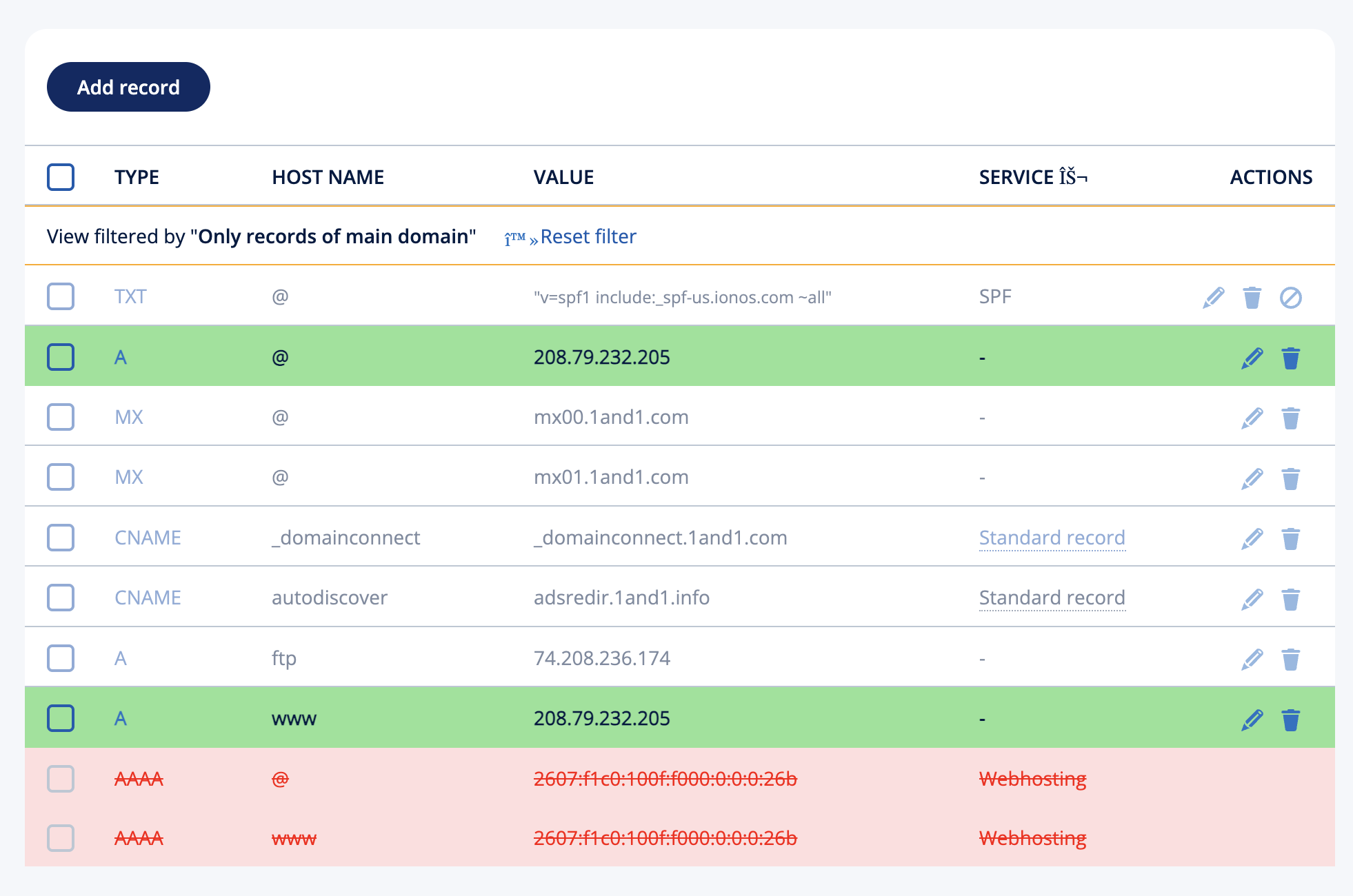Click the Add record button

coord(128,87)
